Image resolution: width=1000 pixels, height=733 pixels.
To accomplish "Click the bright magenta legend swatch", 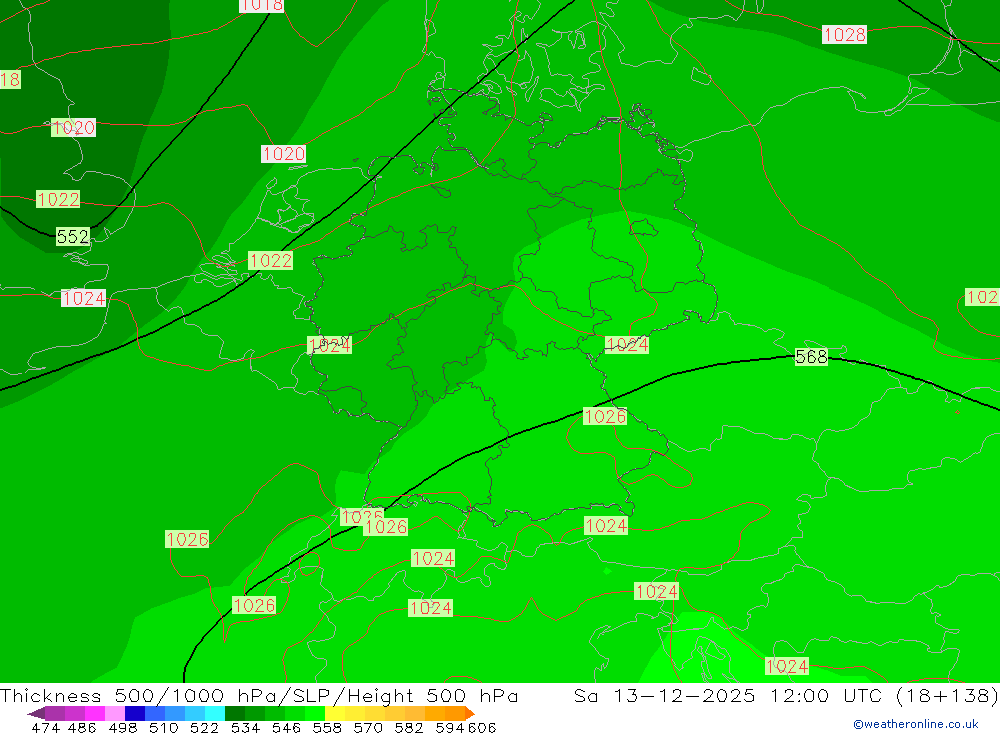I will [x=95, y=713].
